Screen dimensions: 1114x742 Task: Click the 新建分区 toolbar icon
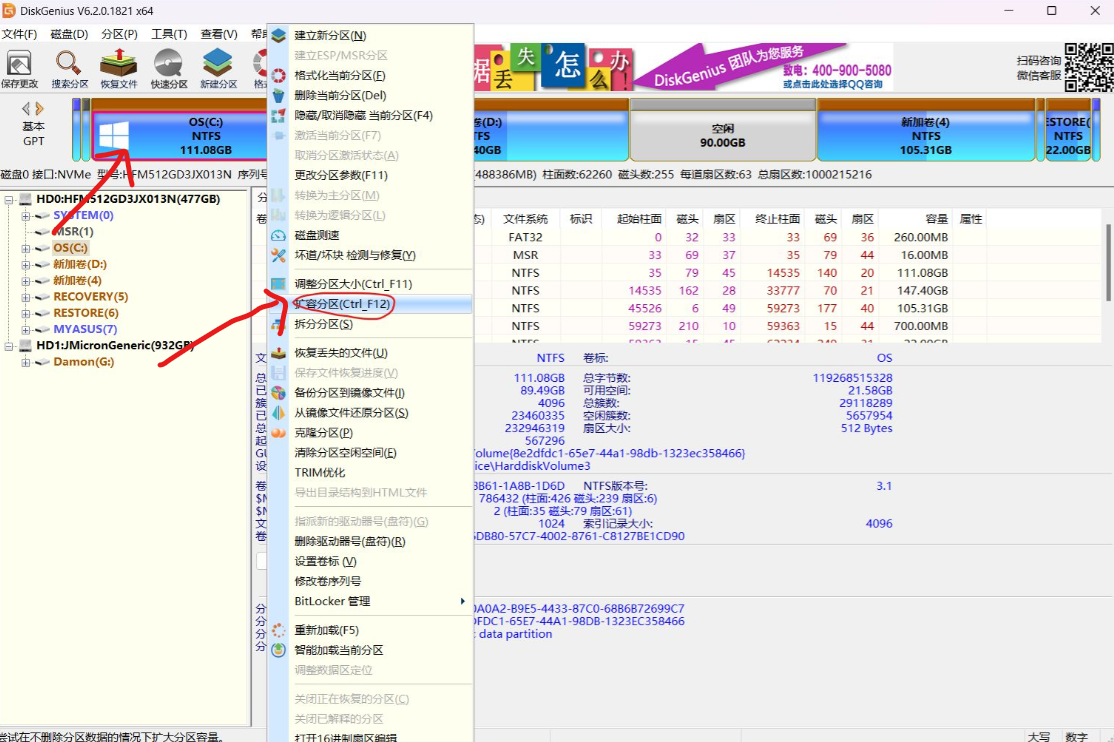(218, 69)
